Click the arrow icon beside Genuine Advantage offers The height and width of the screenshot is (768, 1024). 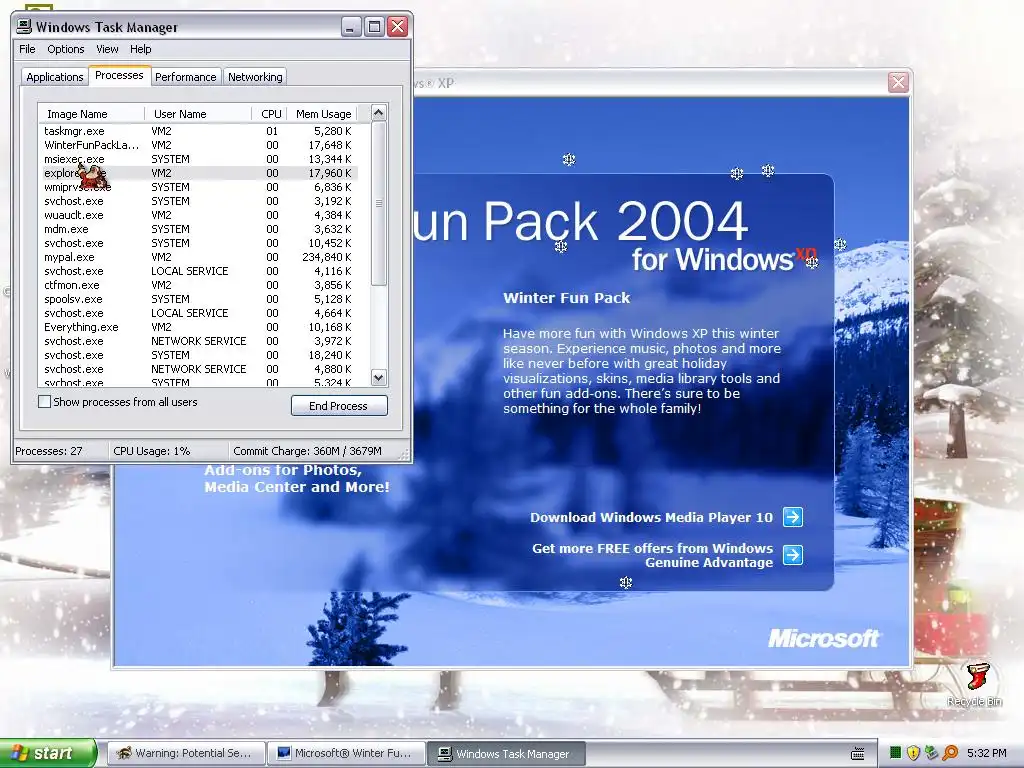tap(793, 555)
